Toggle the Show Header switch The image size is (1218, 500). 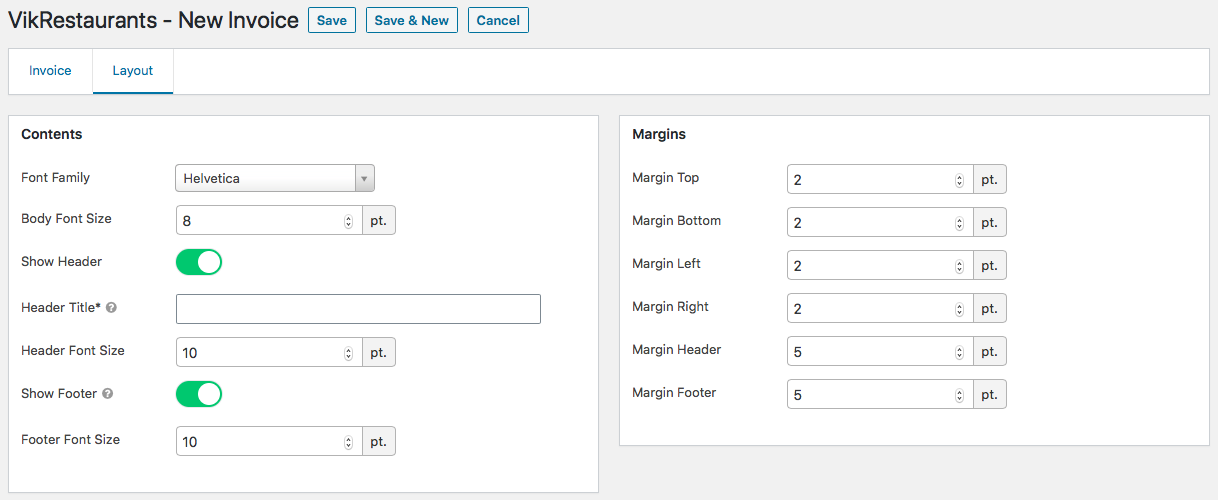[x=199, y=262]
